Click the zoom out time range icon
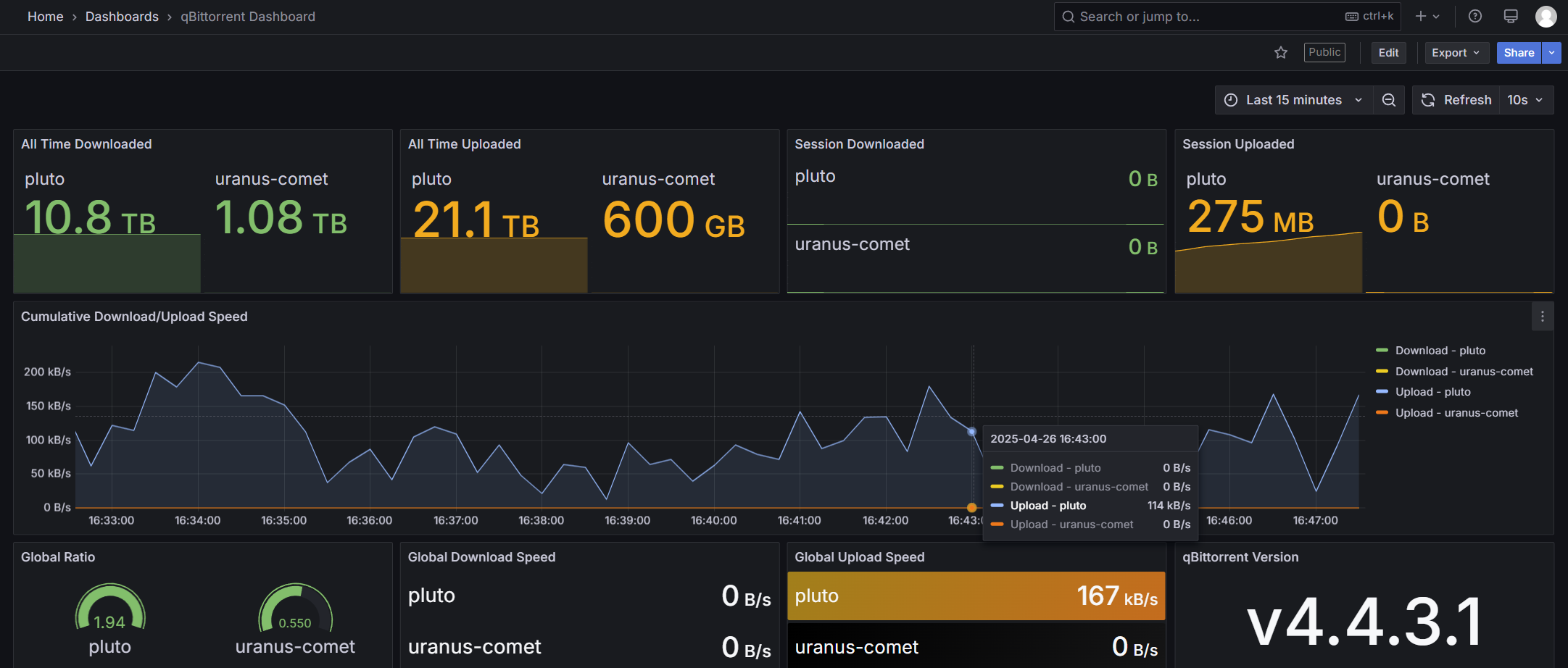The height and width of the screenshot is (668, 1568). click(1389, 100)
